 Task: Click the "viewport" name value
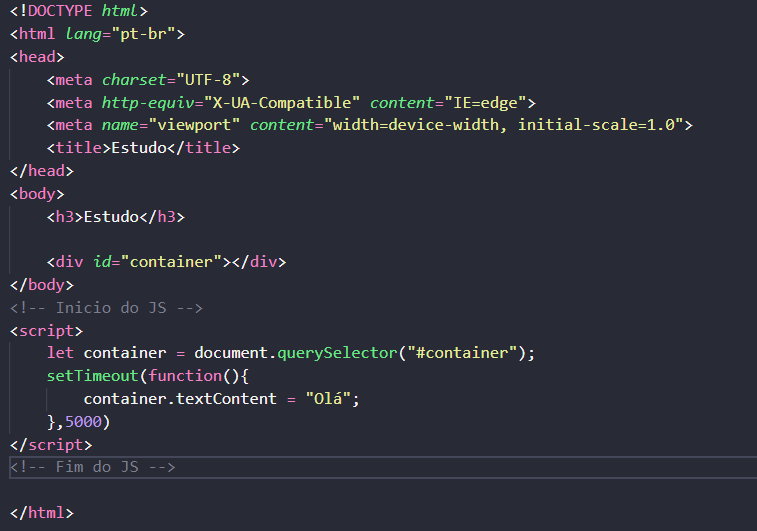(x=195, y=125)
